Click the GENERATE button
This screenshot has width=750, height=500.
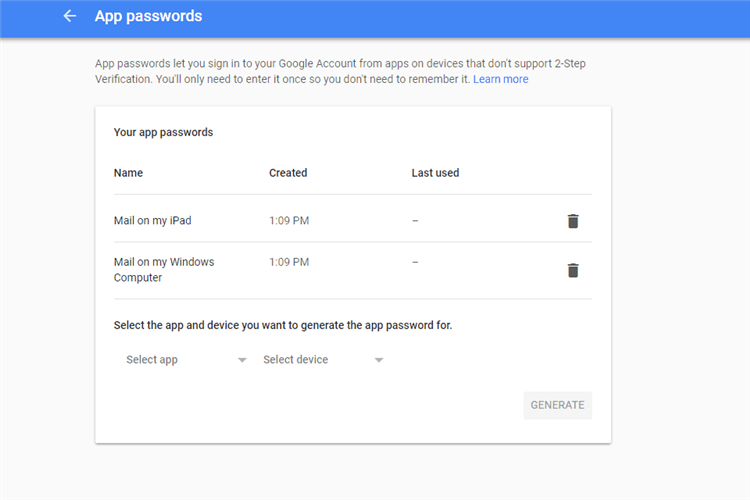tap(557, 405)
